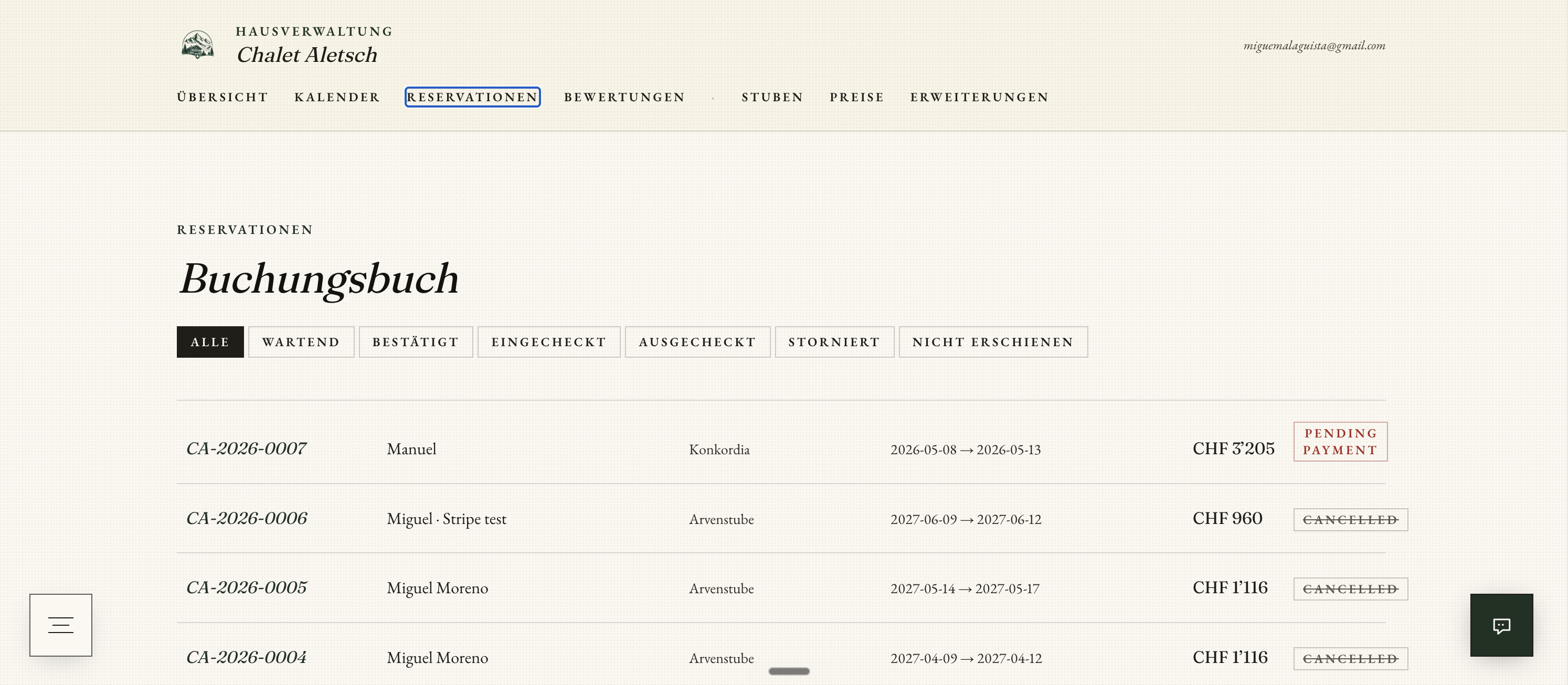The height and width of the screenshot is (685, 1568).
Task: Click the miguemalaguista@gmail.com account email
Action: (1314, 46)
